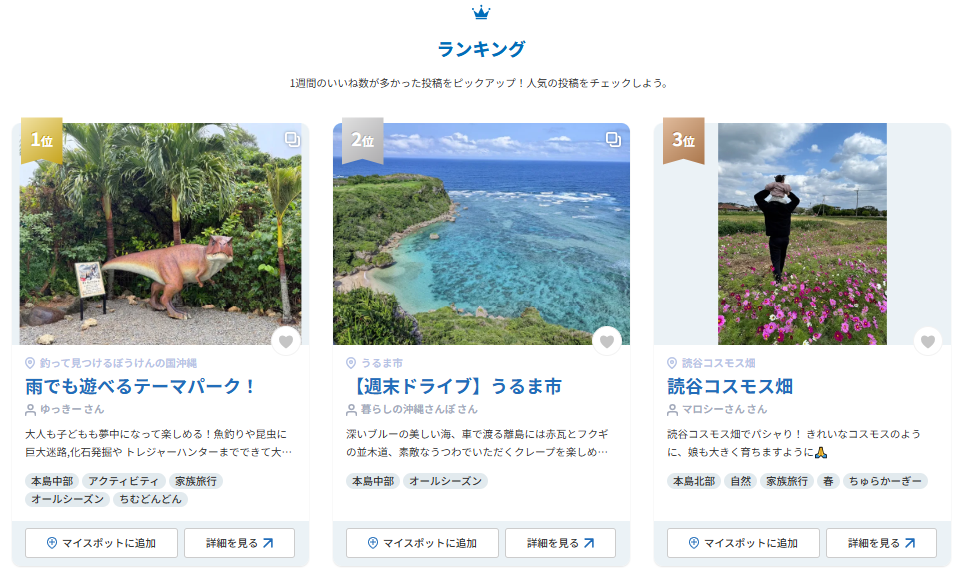Viewport: 966px width, 584px height.
Task: Select the 本島北部 tag
Action: click(694, 481)
